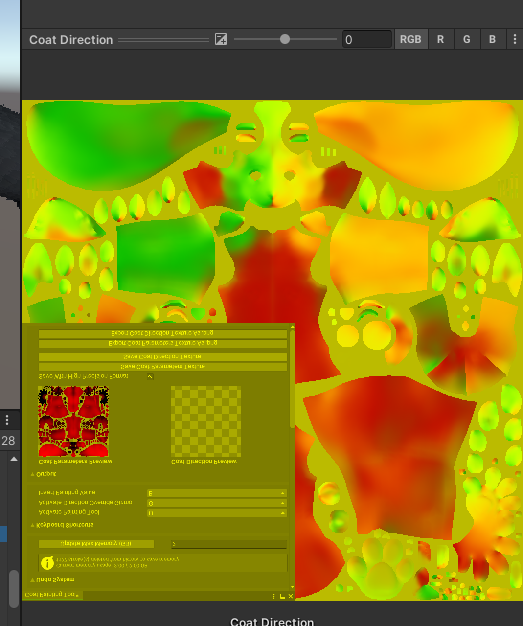Adjust the exposure slider handle
This screenshot has width=523, height=626.
point(285,39)
